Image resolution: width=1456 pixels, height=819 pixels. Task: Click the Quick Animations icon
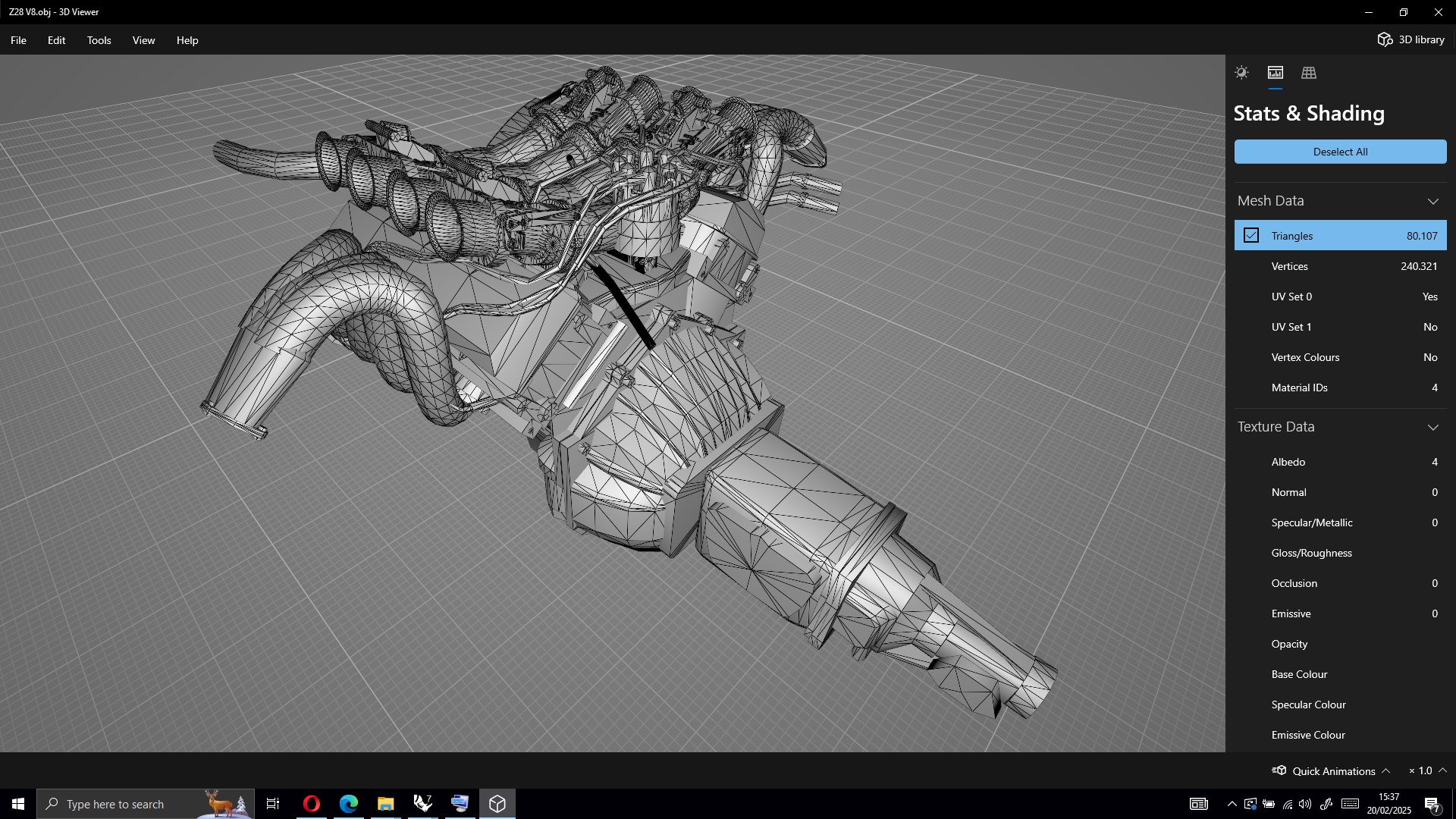coord(1279,770)
